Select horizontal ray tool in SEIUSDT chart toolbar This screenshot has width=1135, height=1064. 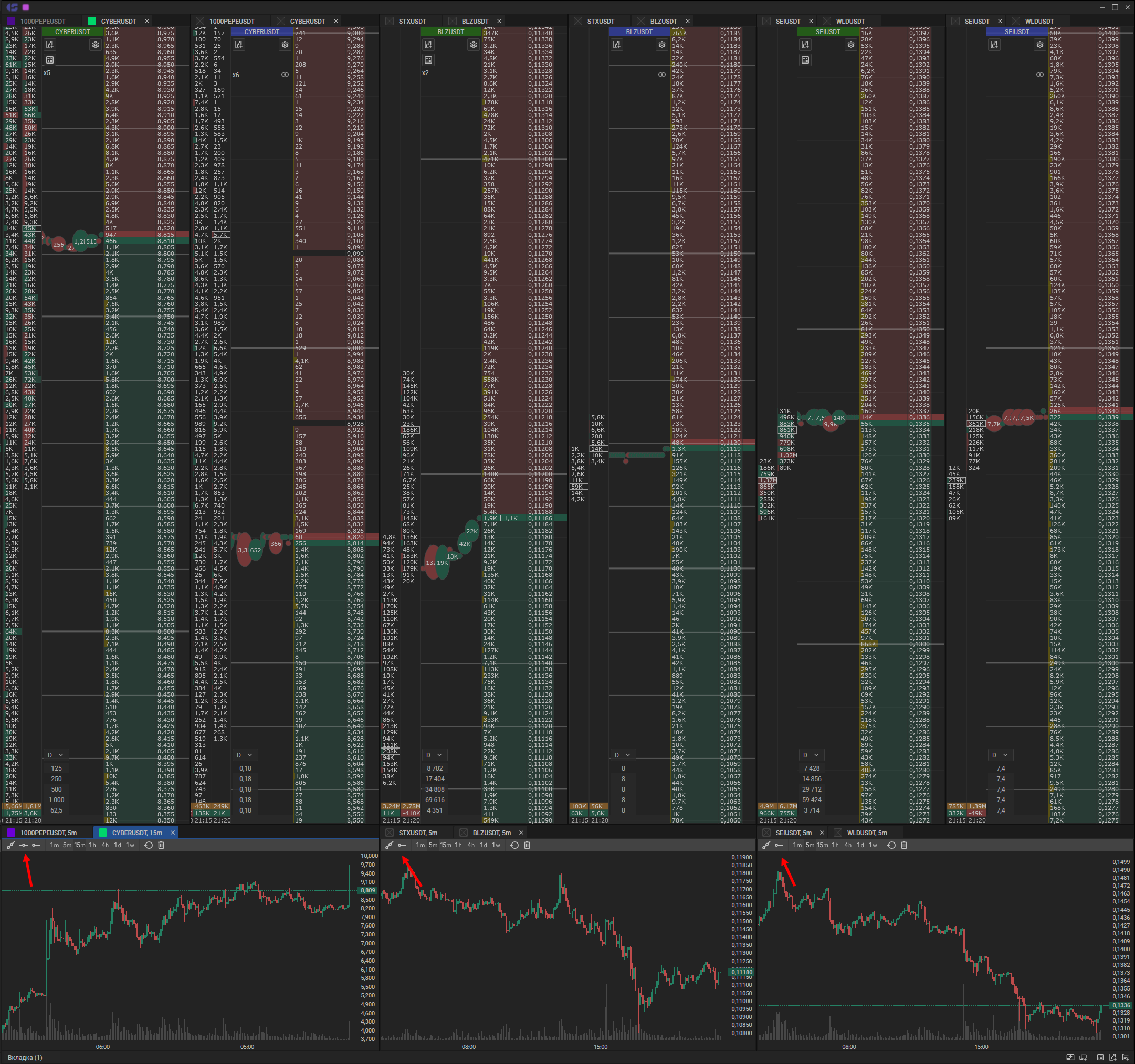coord(779,845)
